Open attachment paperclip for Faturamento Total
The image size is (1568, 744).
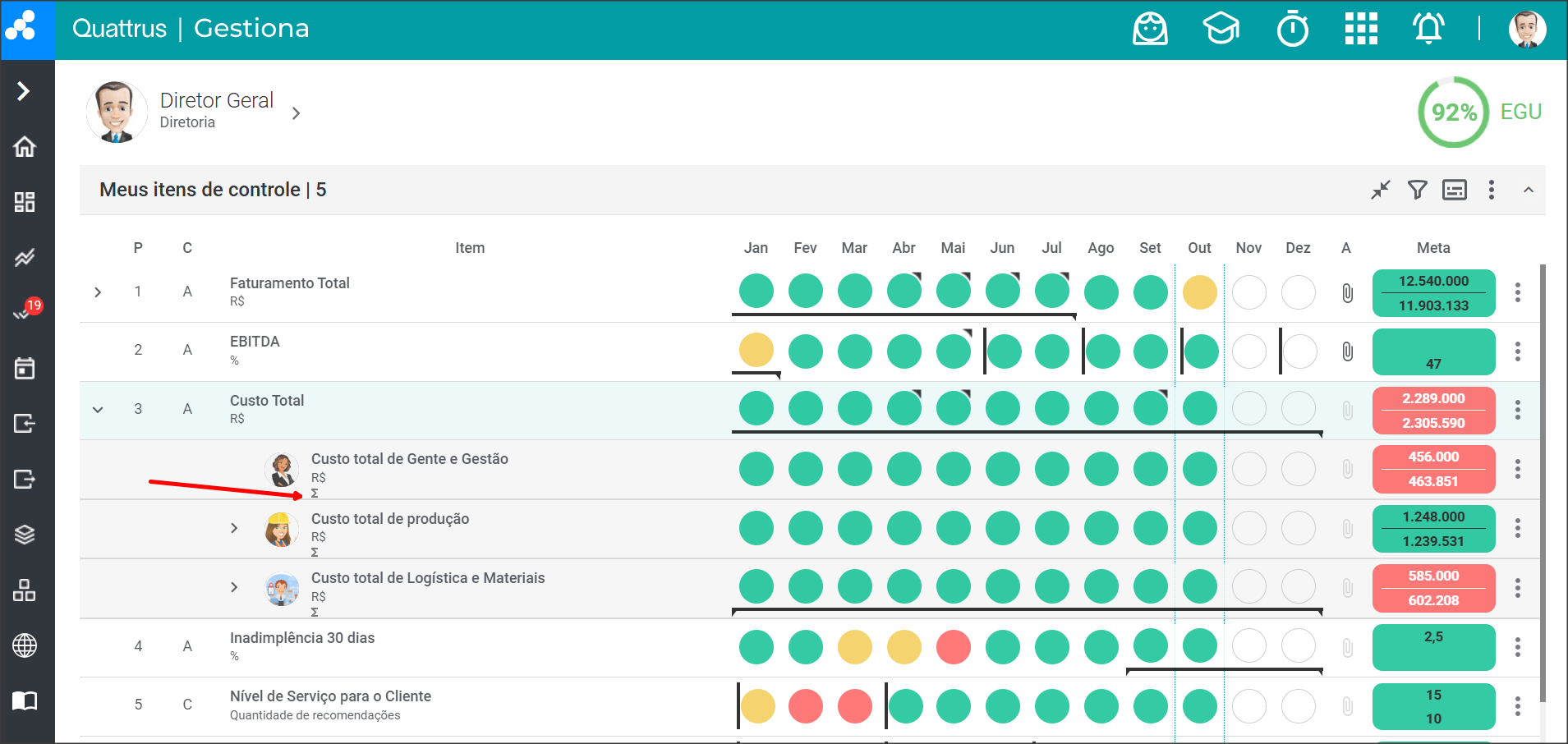pyautogui.click(x=1347, y=293)
